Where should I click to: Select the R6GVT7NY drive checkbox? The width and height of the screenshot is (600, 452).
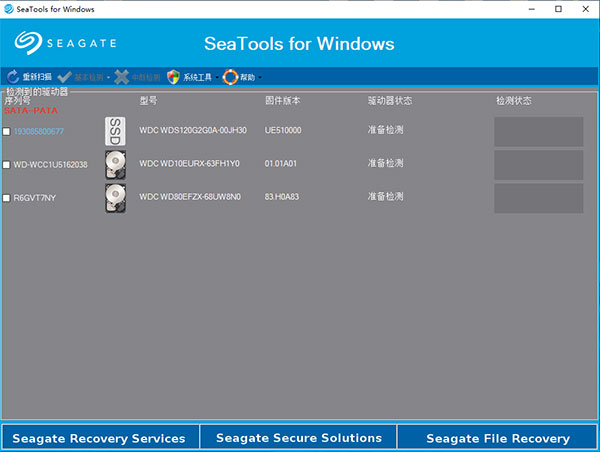click(7, 198)
